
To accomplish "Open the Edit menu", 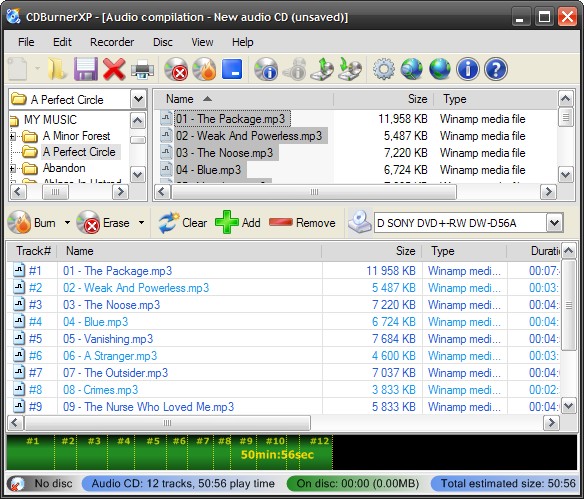I will [x=62, y=42].
